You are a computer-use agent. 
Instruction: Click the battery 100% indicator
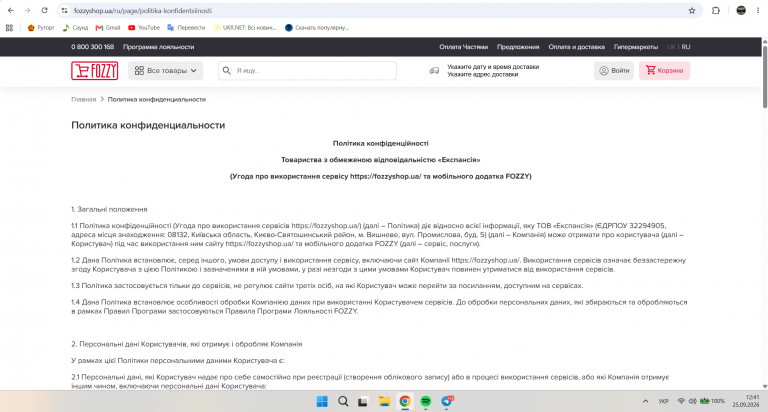(x=712, y=401)
